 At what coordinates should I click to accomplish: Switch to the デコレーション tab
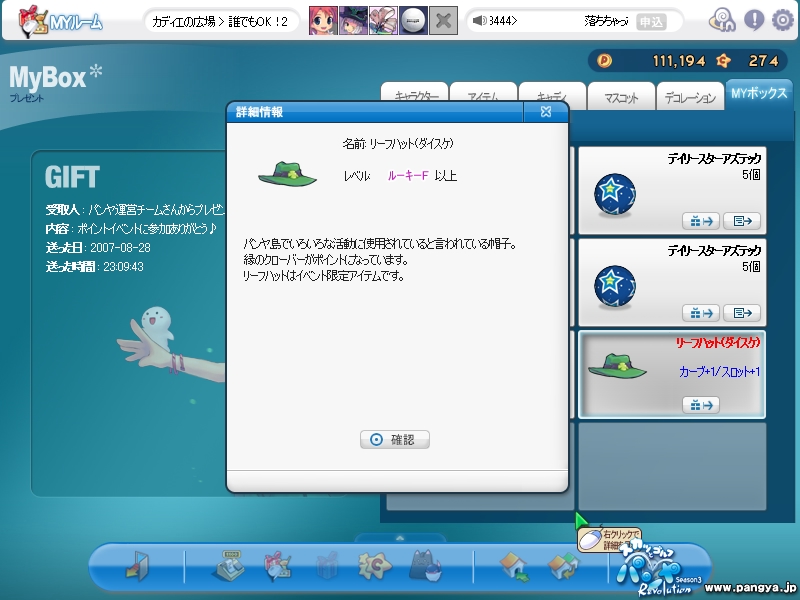690,95
